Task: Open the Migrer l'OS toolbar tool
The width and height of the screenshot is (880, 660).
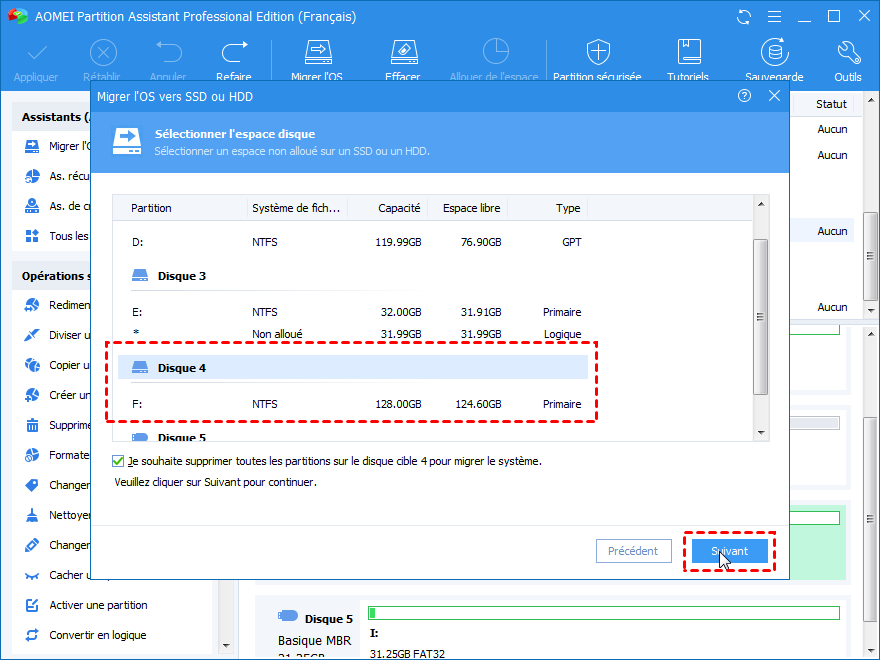Action: [x=318, y=61]
